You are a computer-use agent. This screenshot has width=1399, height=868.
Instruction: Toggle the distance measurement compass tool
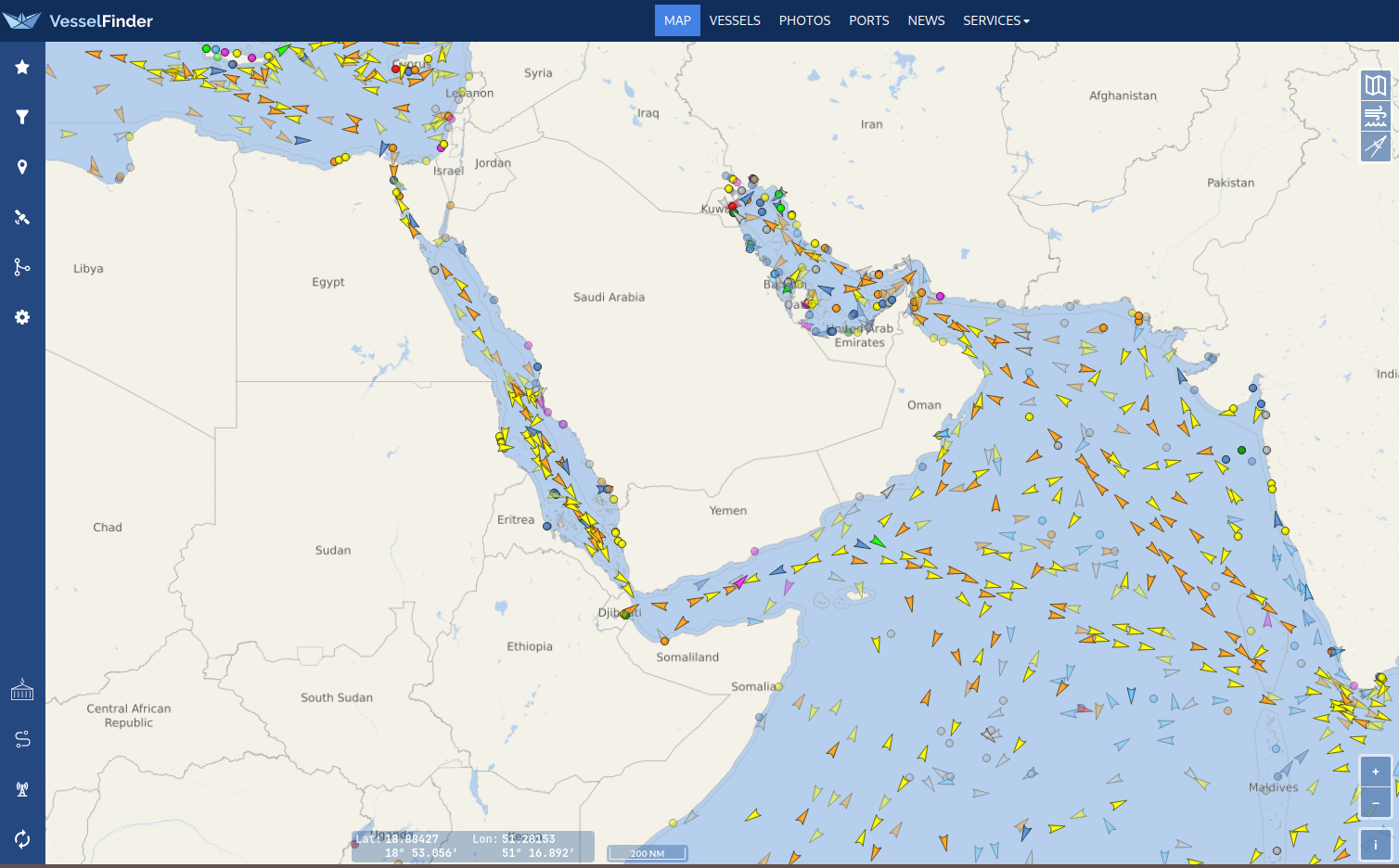coord(1375,147)
